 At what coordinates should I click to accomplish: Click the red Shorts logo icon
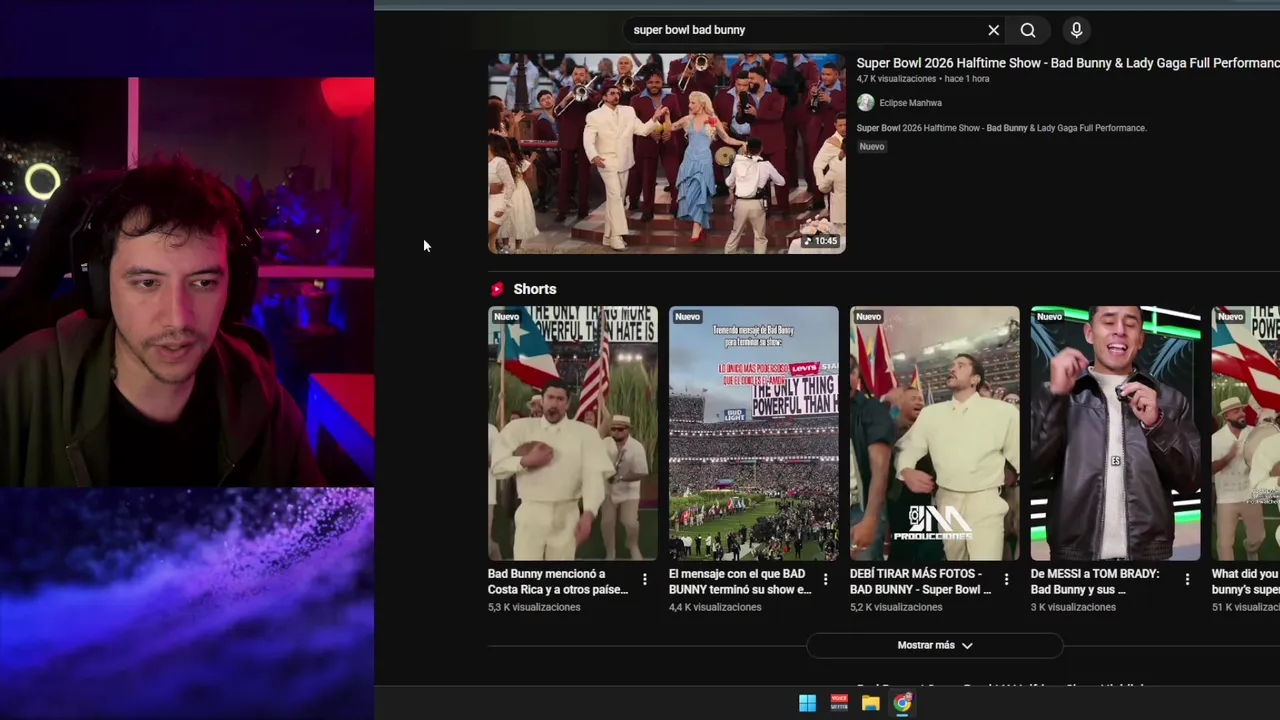click(x=497, y=289)
